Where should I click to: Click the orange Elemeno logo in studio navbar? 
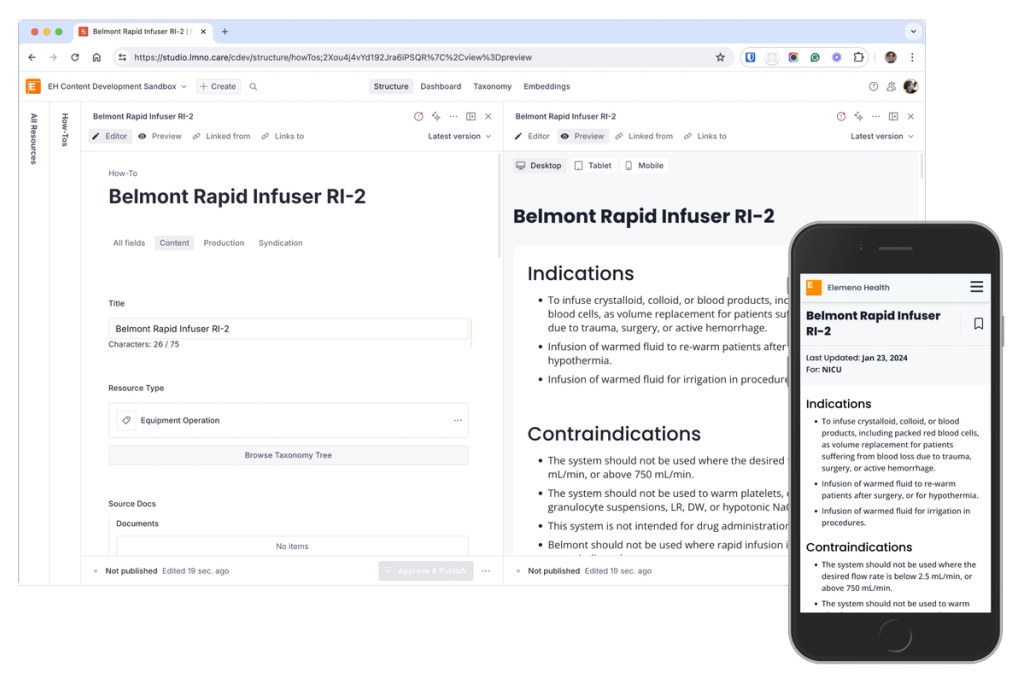[33, 86]
